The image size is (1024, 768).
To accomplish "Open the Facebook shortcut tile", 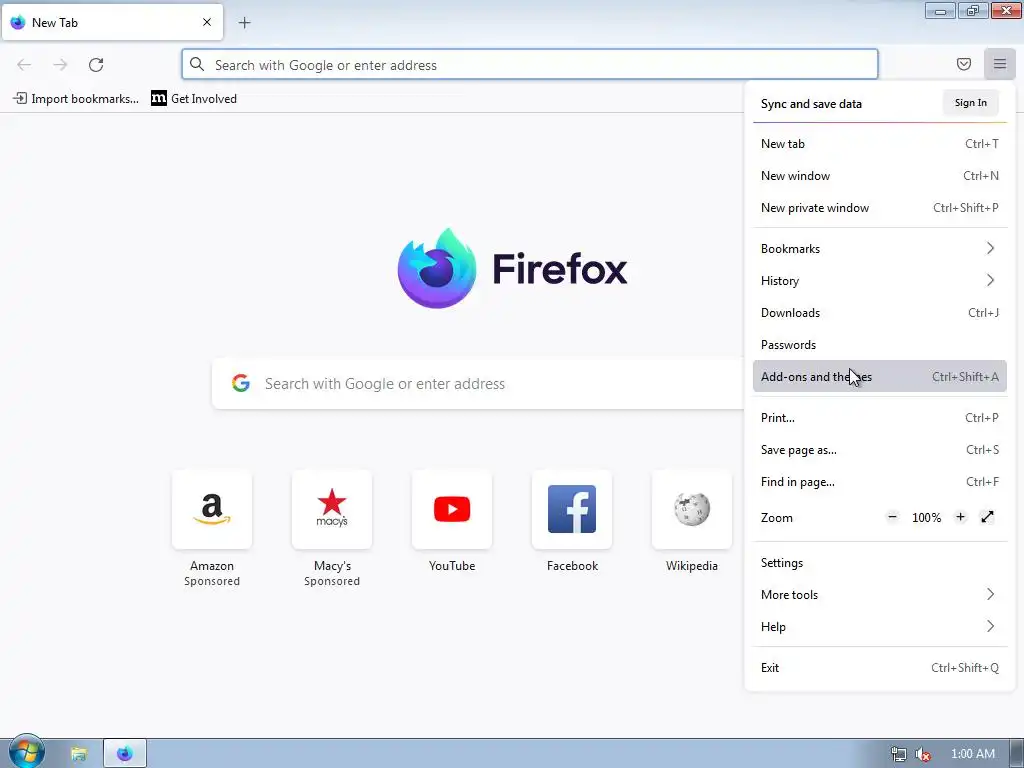I will pyautogui.click(x=572, y=509).
